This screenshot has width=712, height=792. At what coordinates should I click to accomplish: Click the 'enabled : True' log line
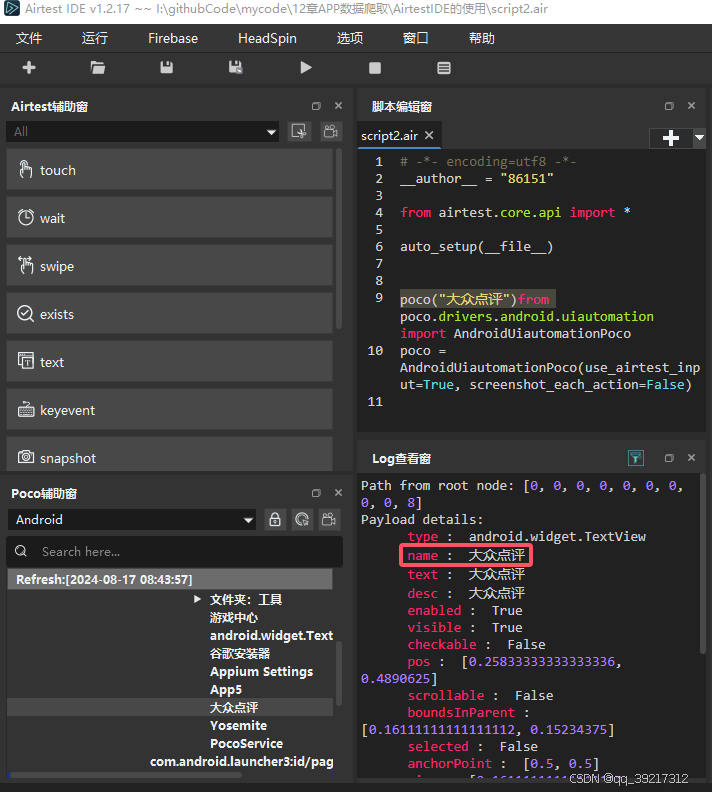(465, 610)
